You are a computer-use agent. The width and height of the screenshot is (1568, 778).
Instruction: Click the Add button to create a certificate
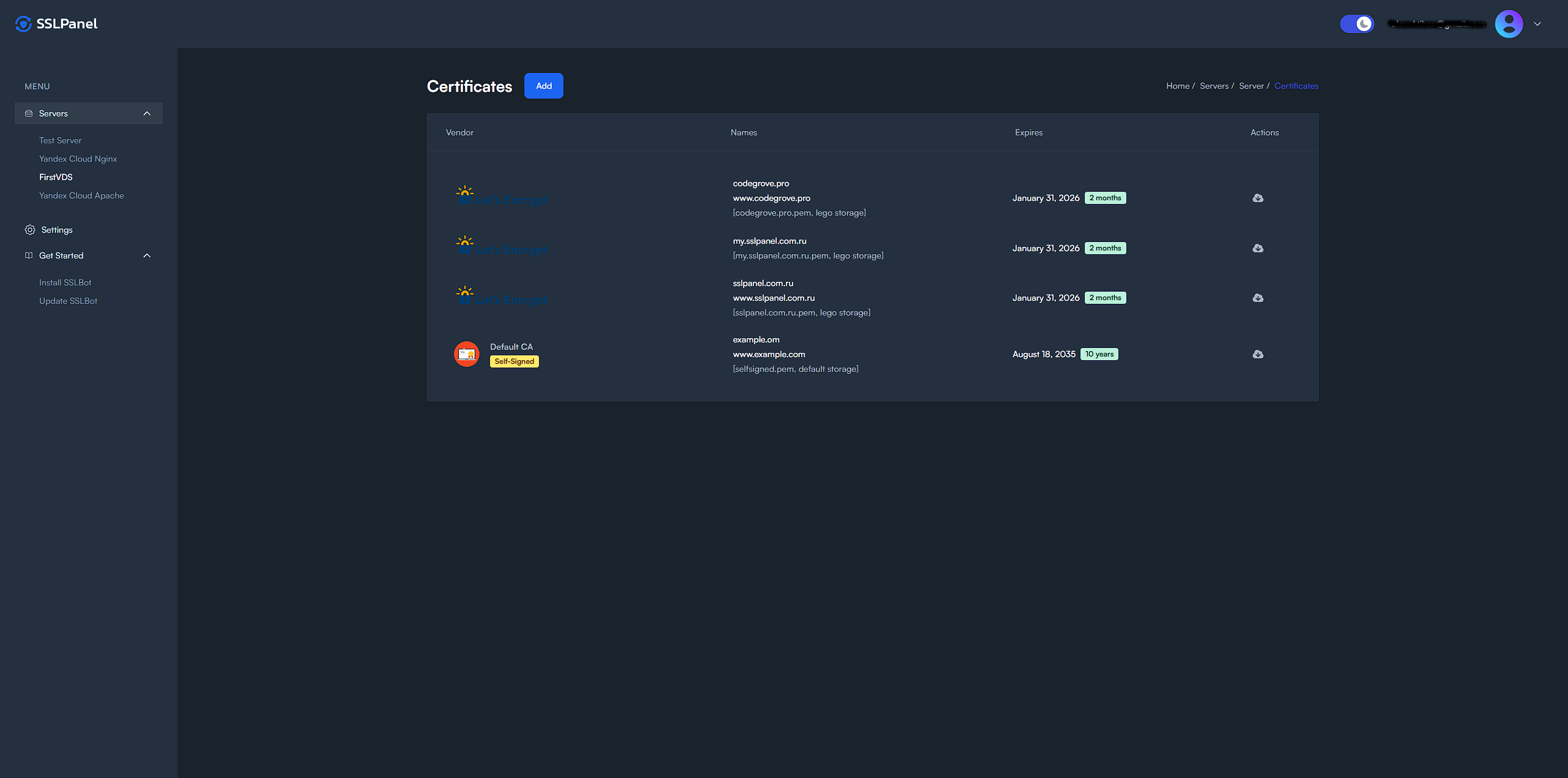pos(543,86)
